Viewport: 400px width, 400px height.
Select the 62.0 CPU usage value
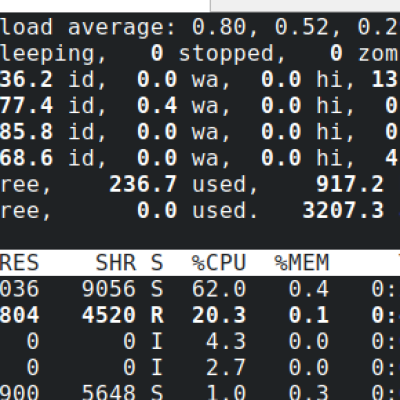[219, 289]
